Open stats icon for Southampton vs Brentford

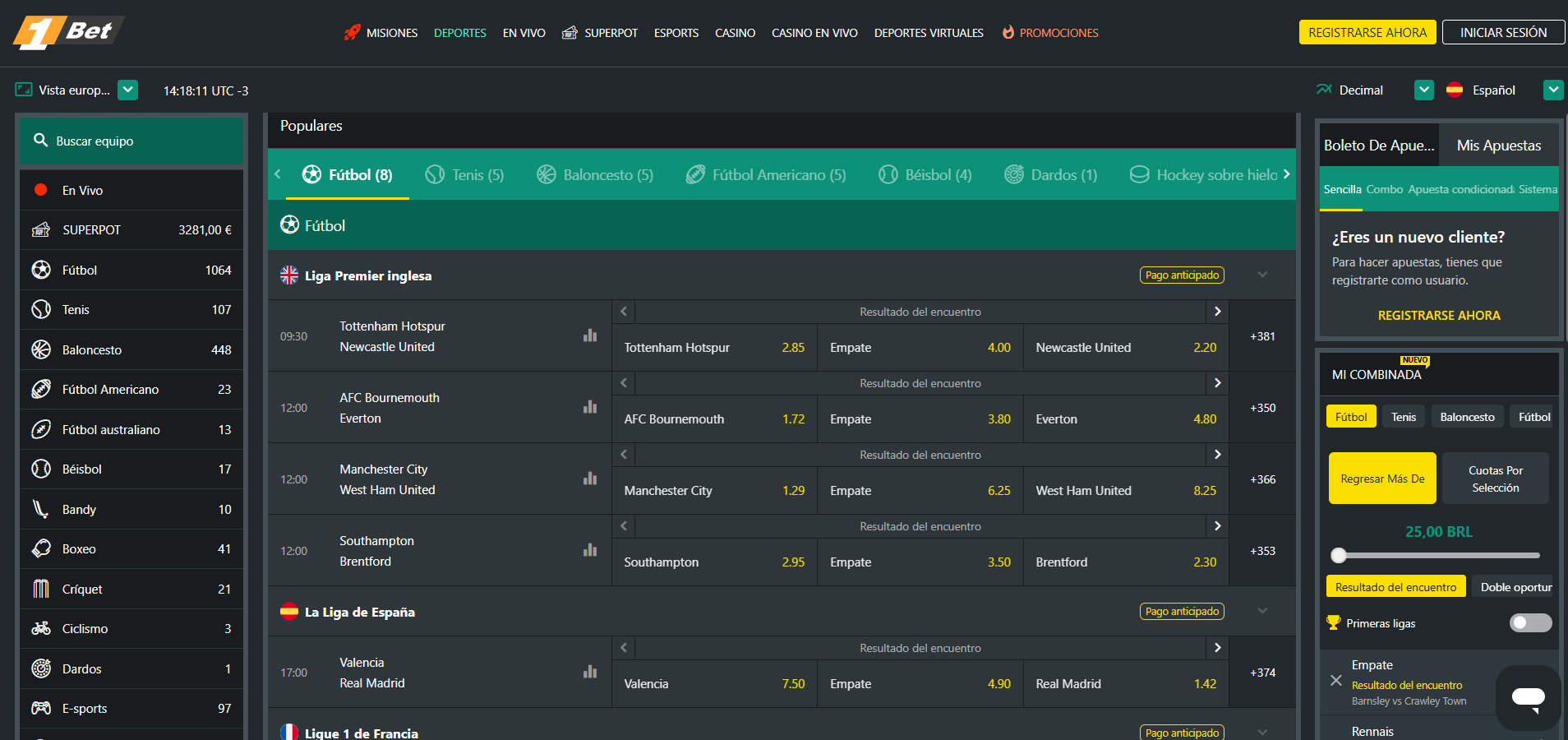590,550
